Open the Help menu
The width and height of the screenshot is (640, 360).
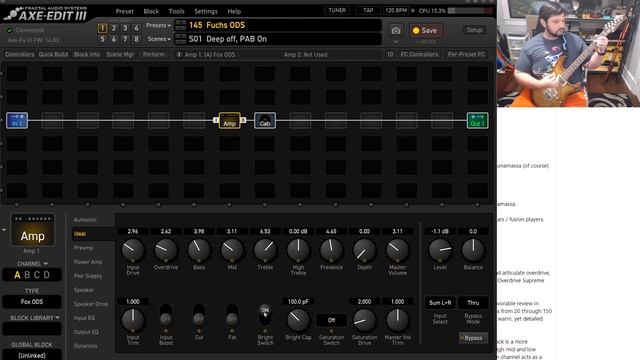click(x=234, y=11)
